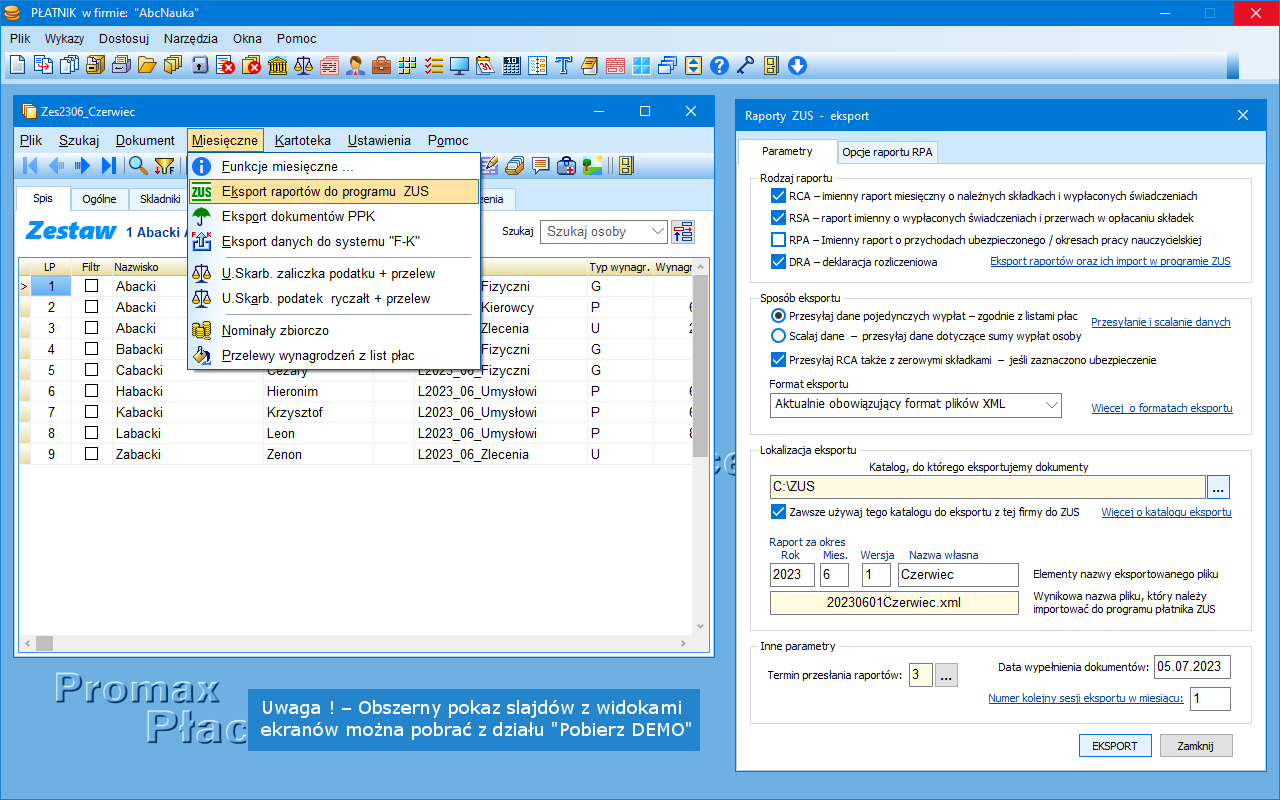Screen dimensions: 1280x800
Task: Choose 'Eksport dokumentów PPK' menu entry
Action: pyautogui.click(x=334, y=216)
